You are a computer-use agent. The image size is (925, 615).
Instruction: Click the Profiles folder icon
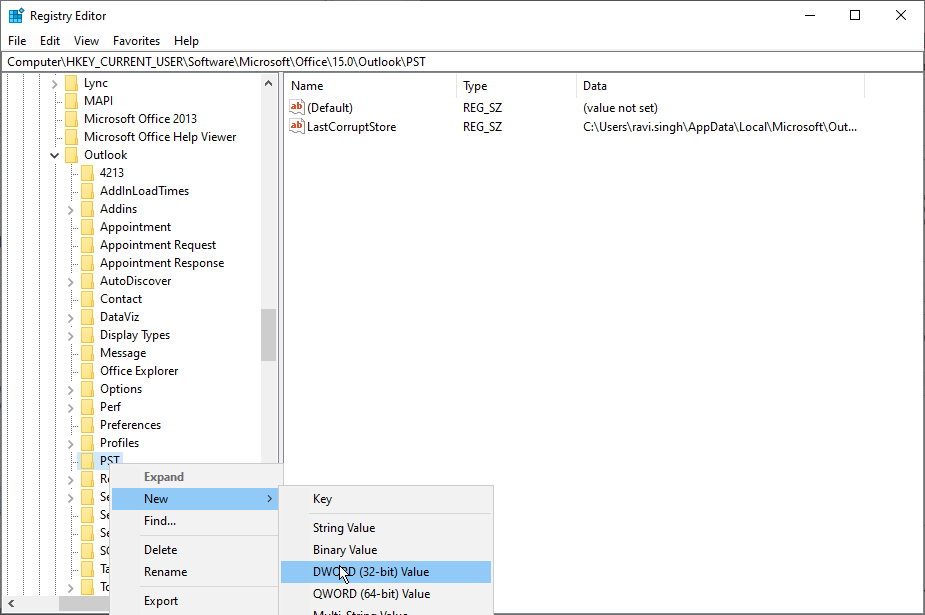[x=87, y=443]
